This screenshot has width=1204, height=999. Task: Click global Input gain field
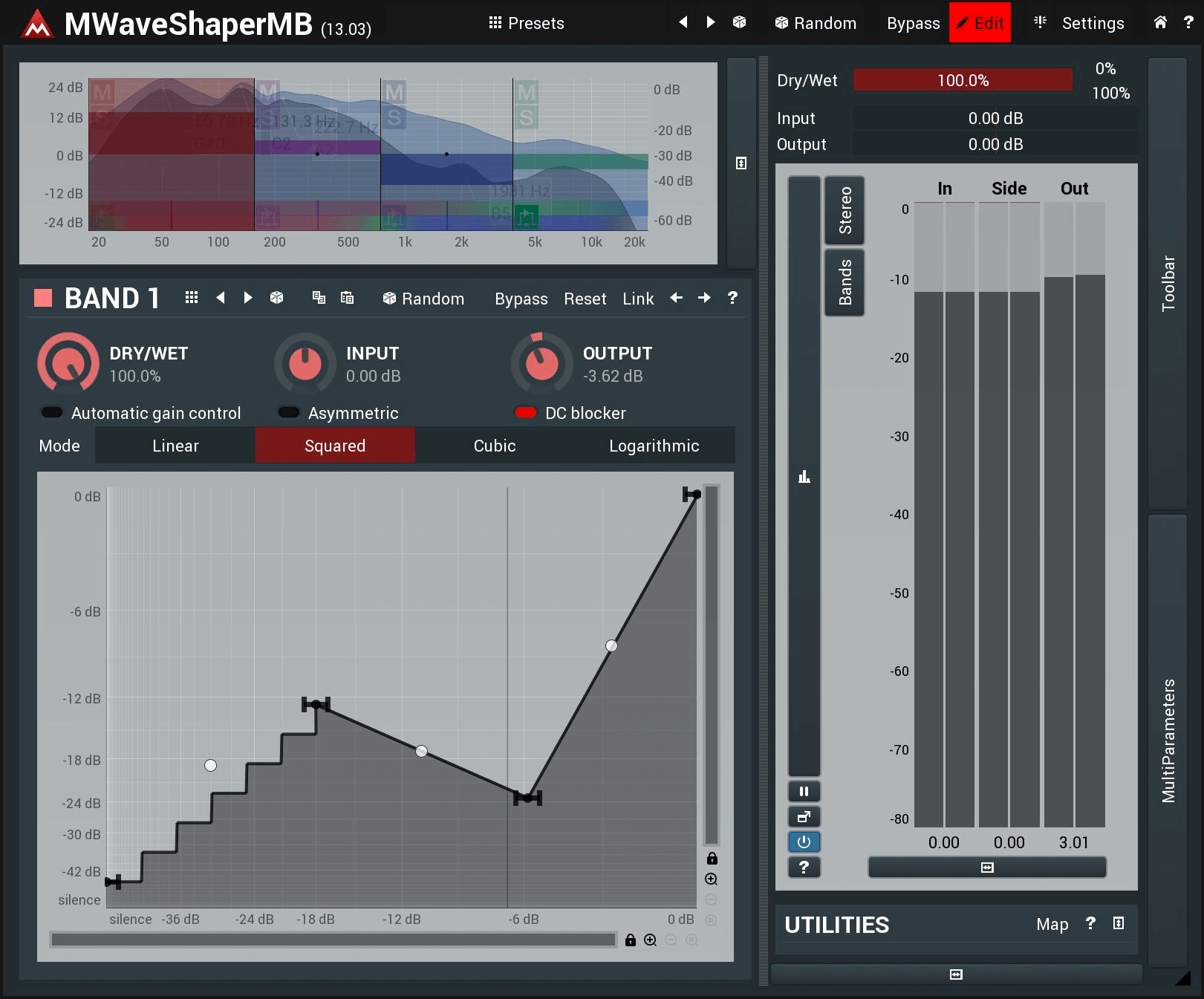[x=995, y=119]
